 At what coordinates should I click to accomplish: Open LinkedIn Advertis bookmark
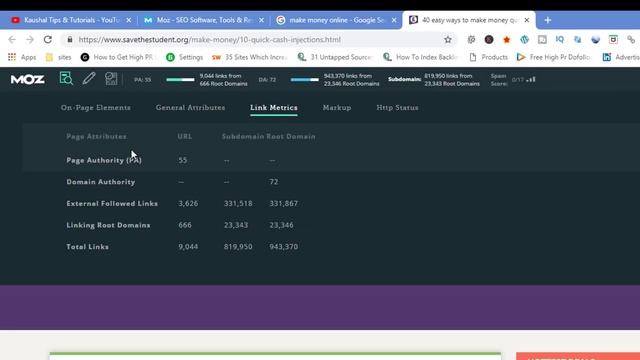coord(621,57)
